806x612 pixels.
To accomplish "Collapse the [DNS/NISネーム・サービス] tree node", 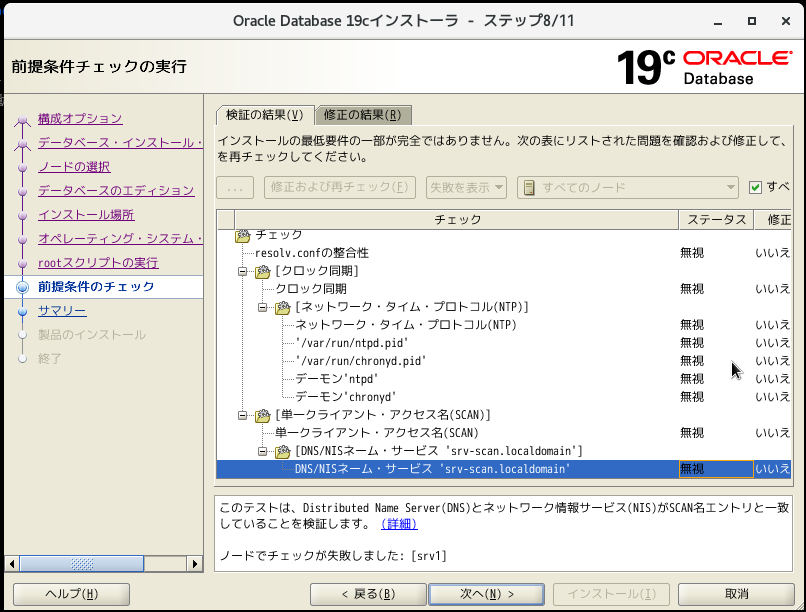I will (263, 451).
